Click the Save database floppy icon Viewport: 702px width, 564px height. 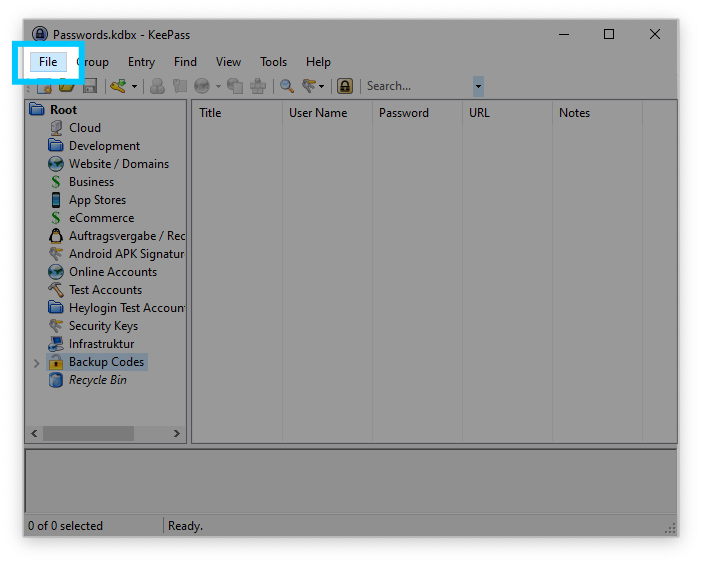(90, 85)
